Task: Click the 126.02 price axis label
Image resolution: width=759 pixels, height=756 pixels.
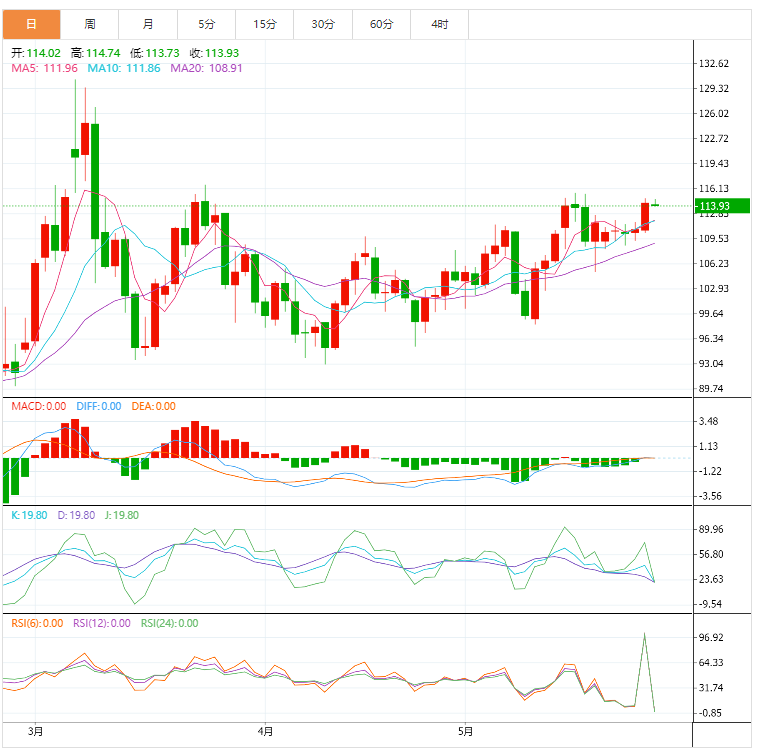Action: point(713,114)
